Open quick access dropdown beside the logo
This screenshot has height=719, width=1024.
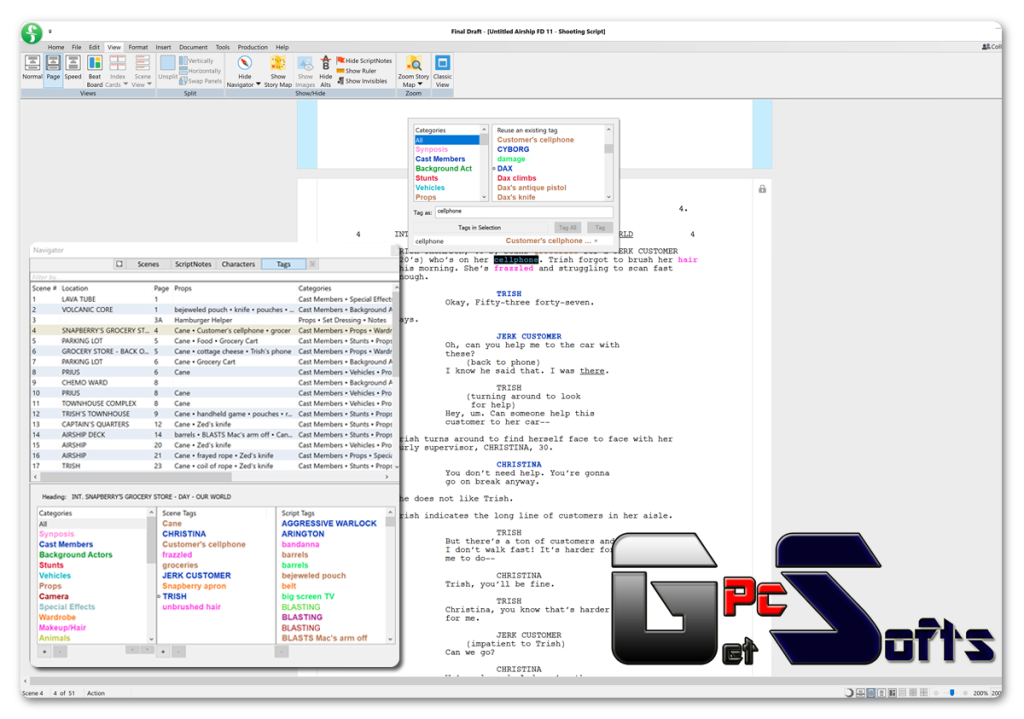(x=50, y=31)
